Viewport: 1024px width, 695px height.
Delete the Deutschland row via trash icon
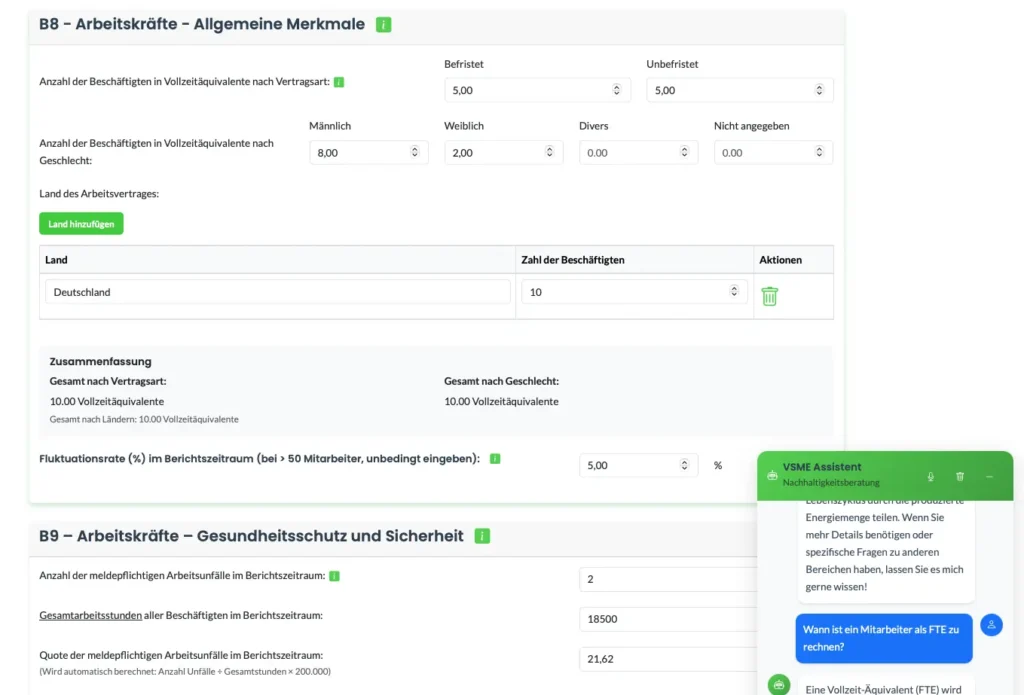769,296
